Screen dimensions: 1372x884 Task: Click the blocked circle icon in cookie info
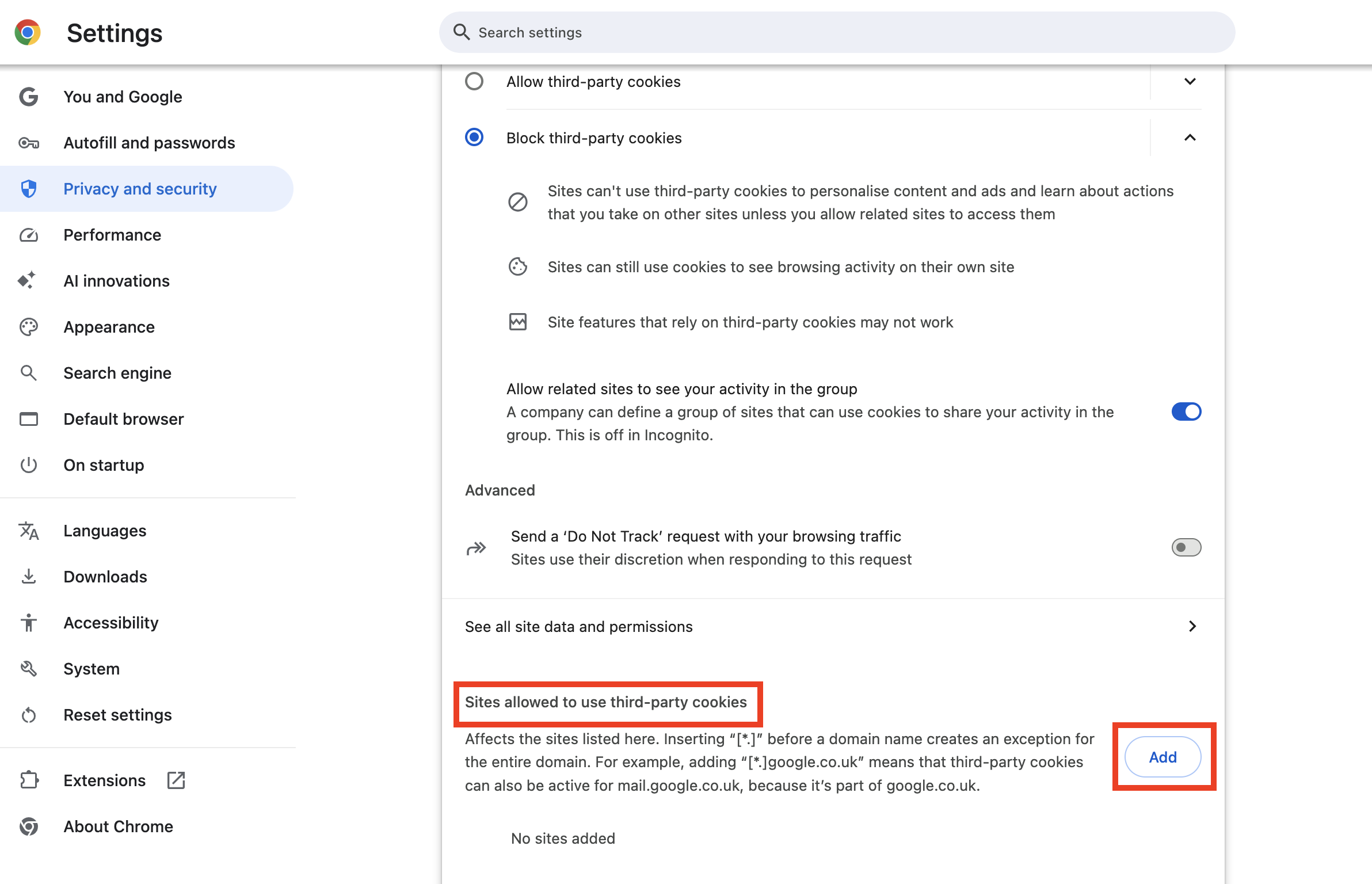pyautogui.click(x=517, y=202)
